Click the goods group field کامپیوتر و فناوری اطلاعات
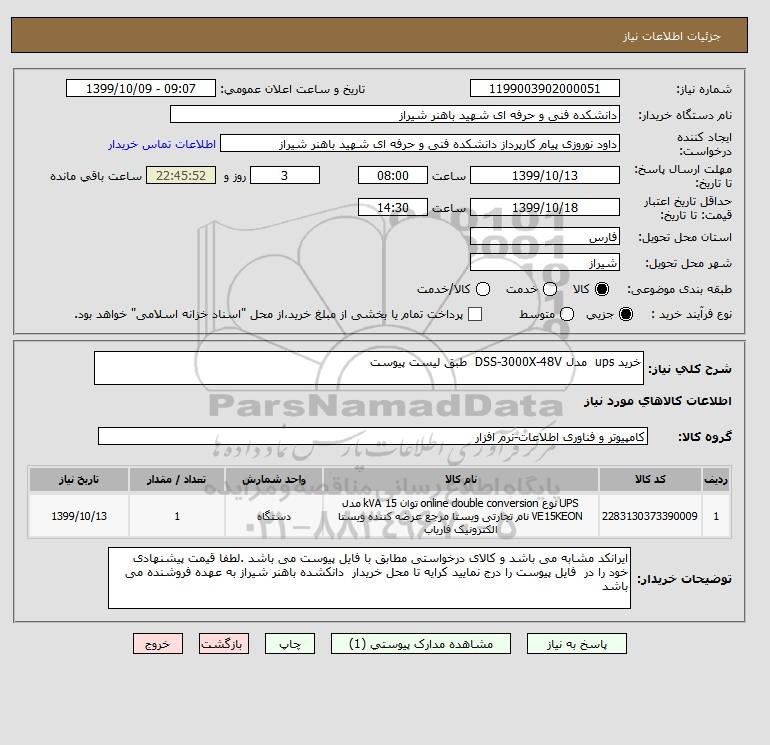Screen dimensions: 770x745 373,436
